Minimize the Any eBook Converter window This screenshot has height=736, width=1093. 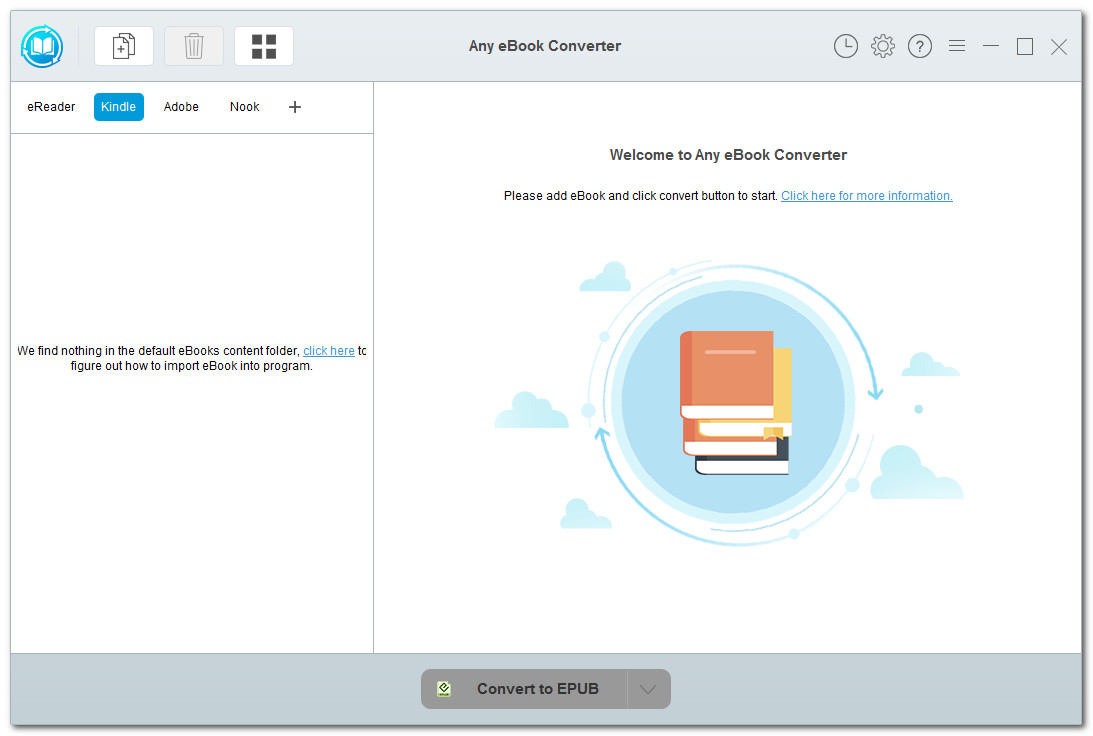(x=991, y=46)
